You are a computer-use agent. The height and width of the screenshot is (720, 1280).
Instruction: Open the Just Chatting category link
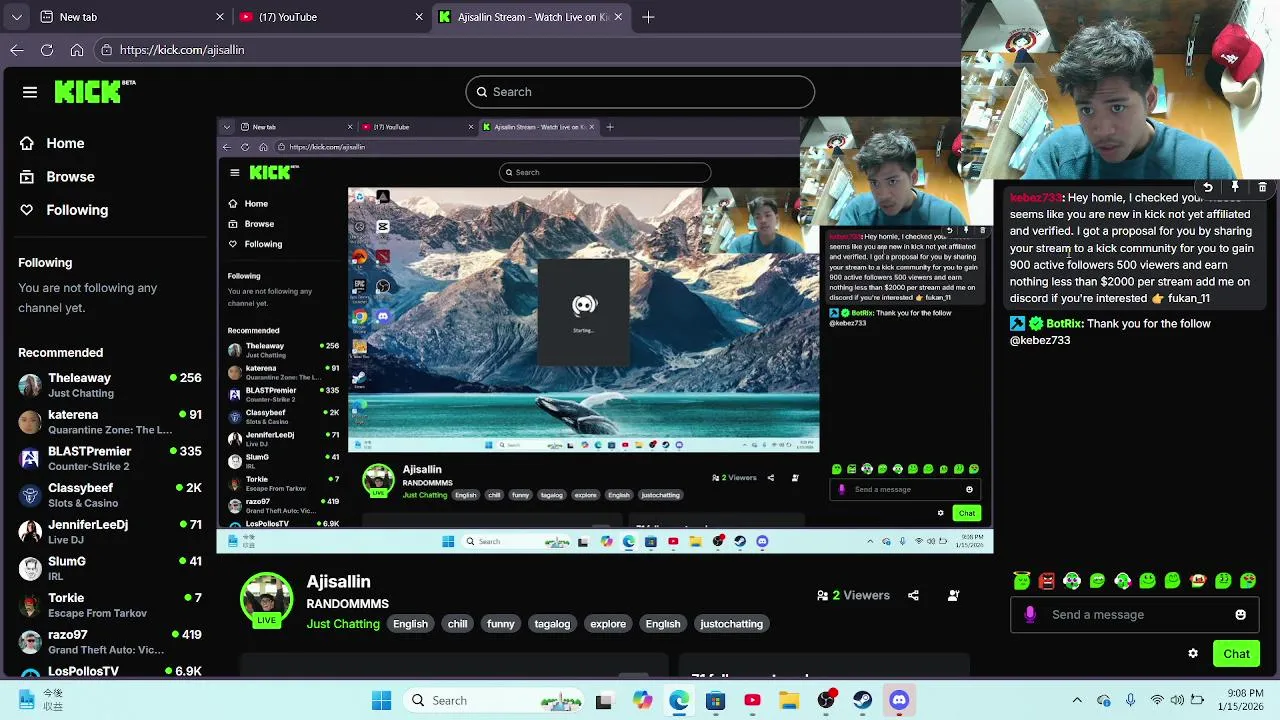tap(343, 624)
